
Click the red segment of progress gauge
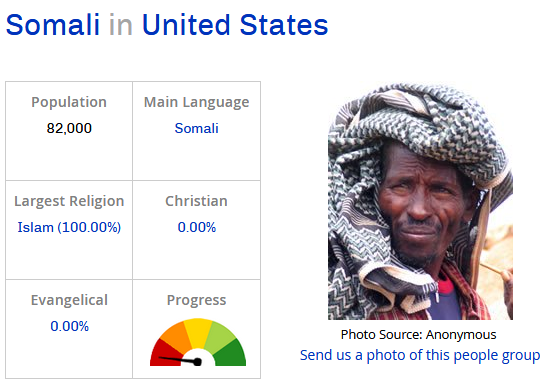coord(164,351)
